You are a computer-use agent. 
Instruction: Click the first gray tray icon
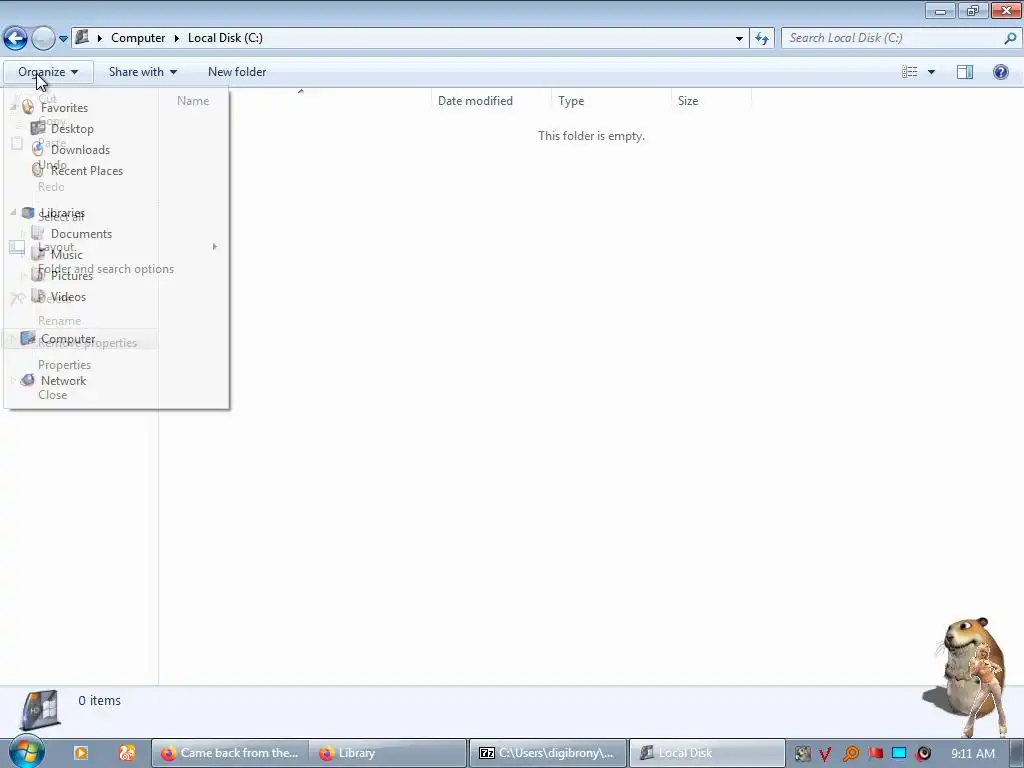click(802, 754)
